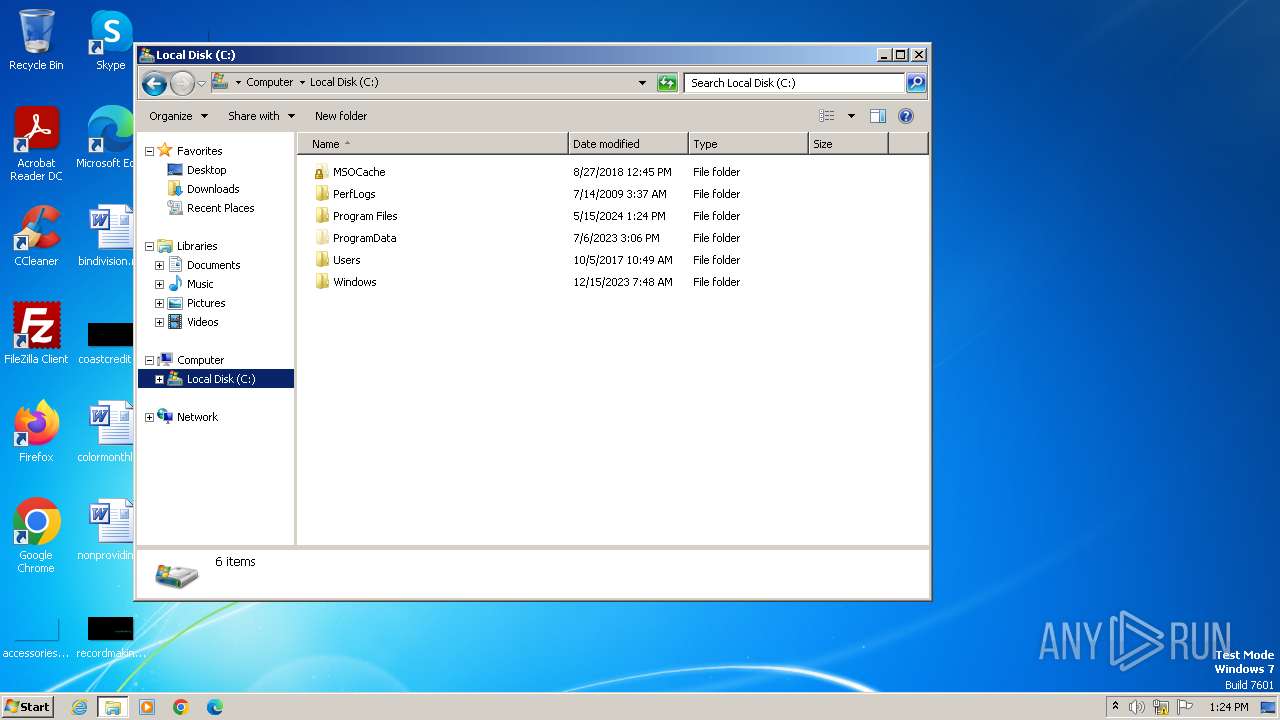Viewport: 1280px width, 720px height.
Task: Expand the Documents library node
Action: [159, 265]
